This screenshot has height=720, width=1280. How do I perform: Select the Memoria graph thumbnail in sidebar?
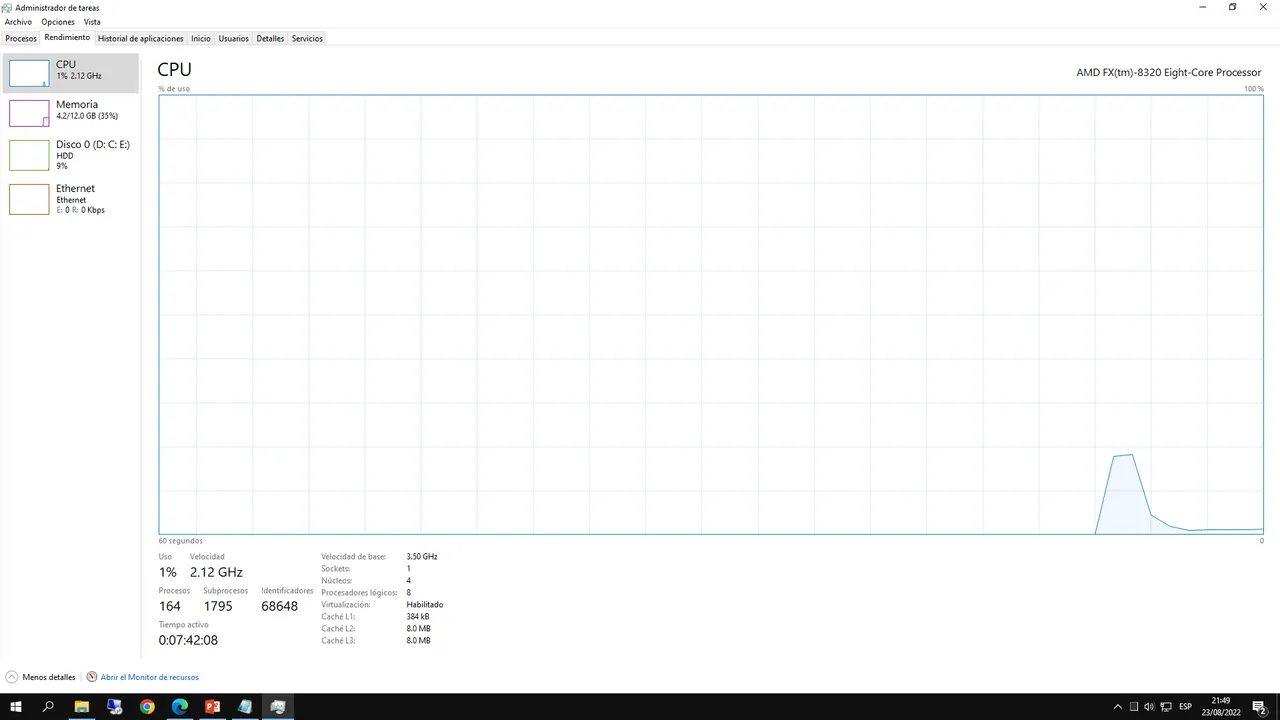pos(29,113)
